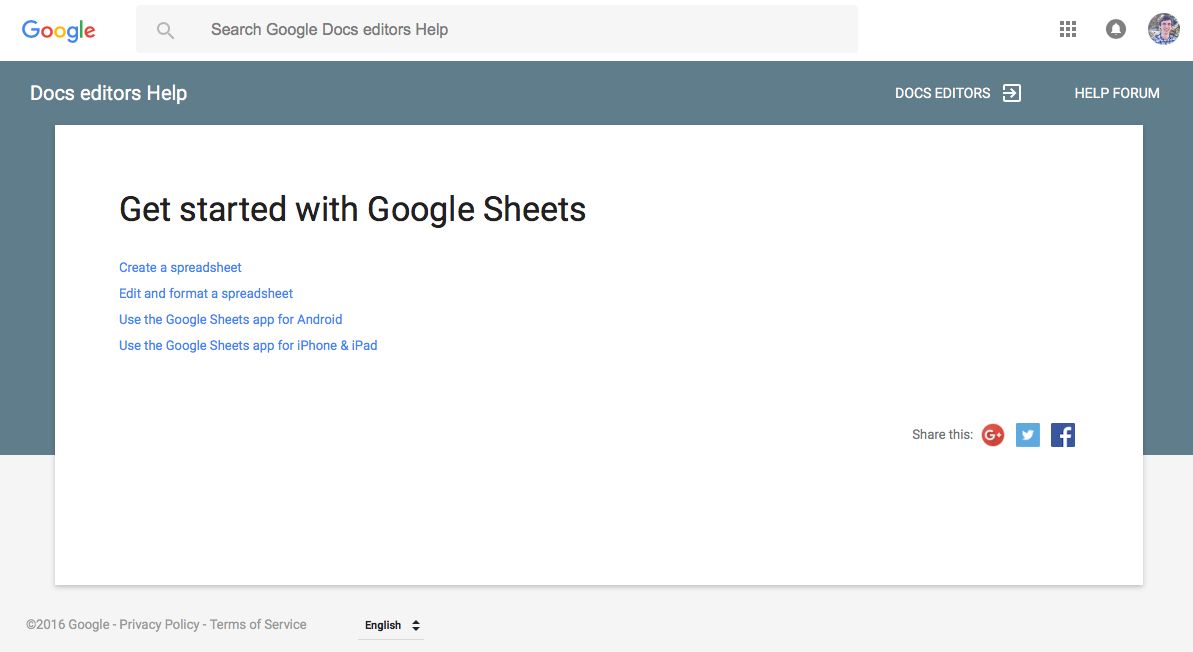Viewport: 1193px width, 652px height.
Task: Click the profile avatar picture
Action: (1163, 29)
